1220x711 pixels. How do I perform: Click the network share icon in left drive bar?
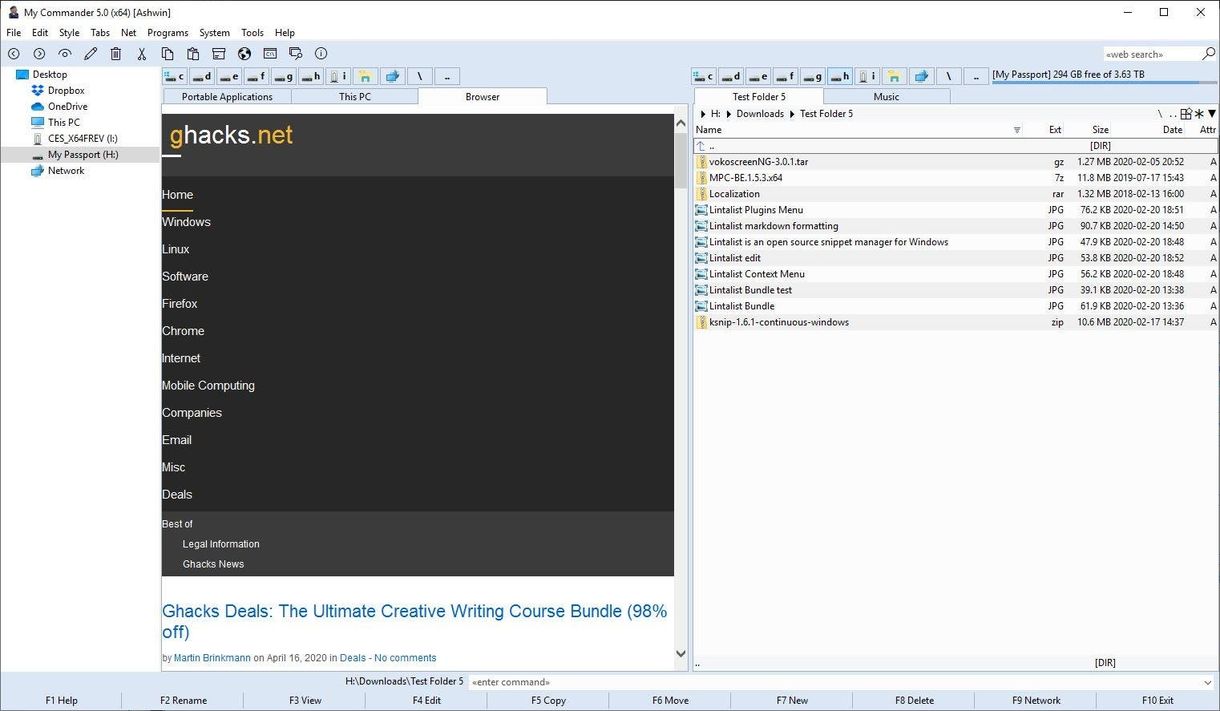coord(393,76)
